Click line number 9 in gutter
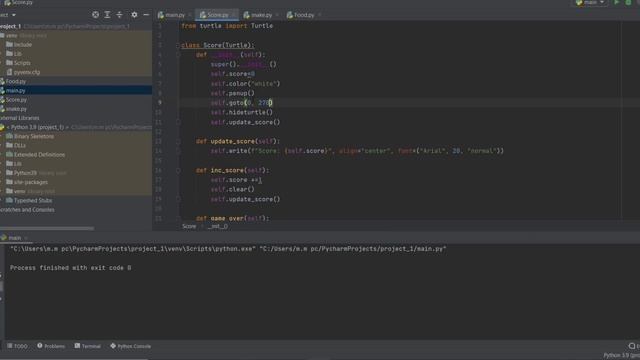This screenshot has width=640, height=360. pos(160,103)
